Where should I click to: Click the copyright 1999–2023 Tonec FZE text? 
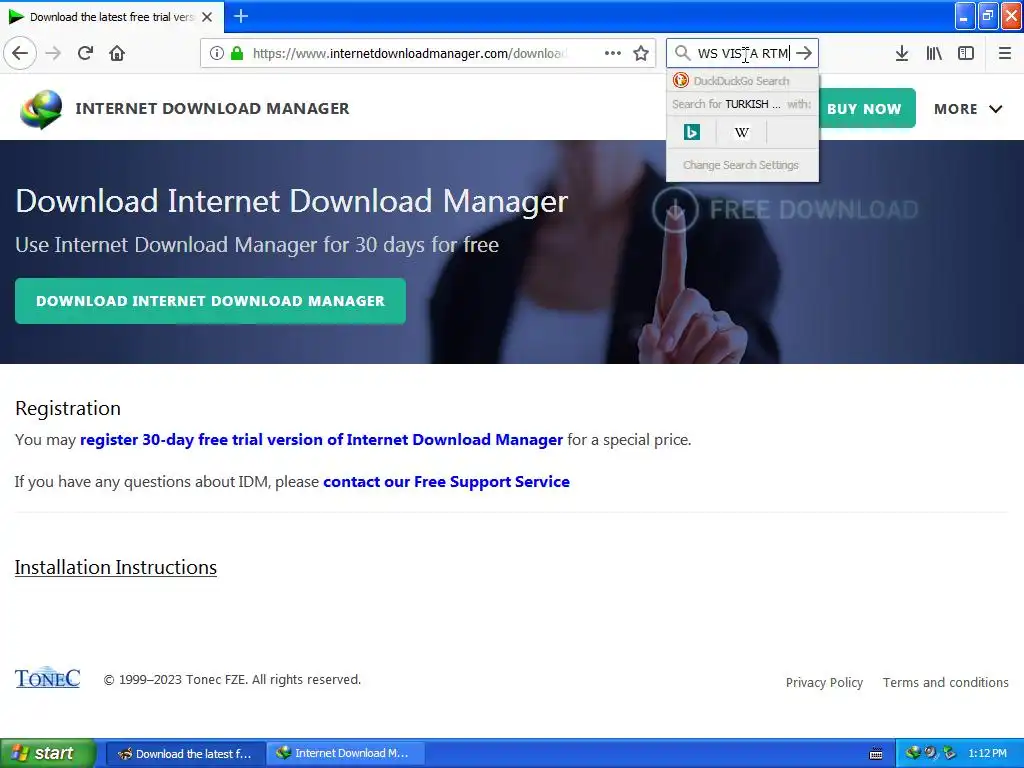pyautogui.click(x=232, y=680)
